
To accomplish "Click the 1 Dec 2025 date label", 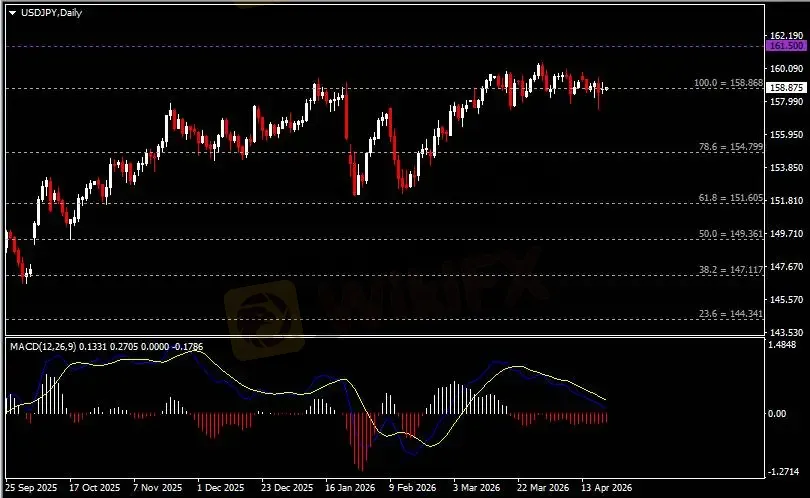I will click(221, 488).
